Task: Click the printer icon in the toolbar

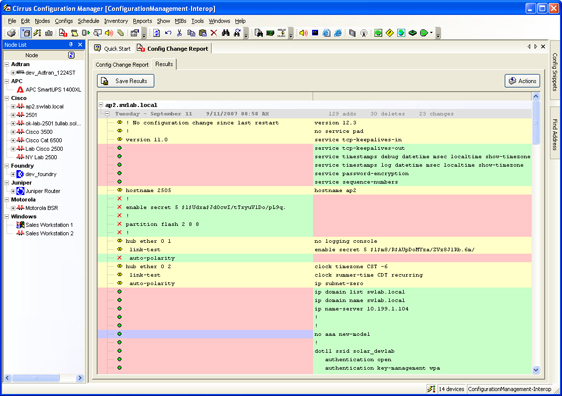Action: (11, 33)
